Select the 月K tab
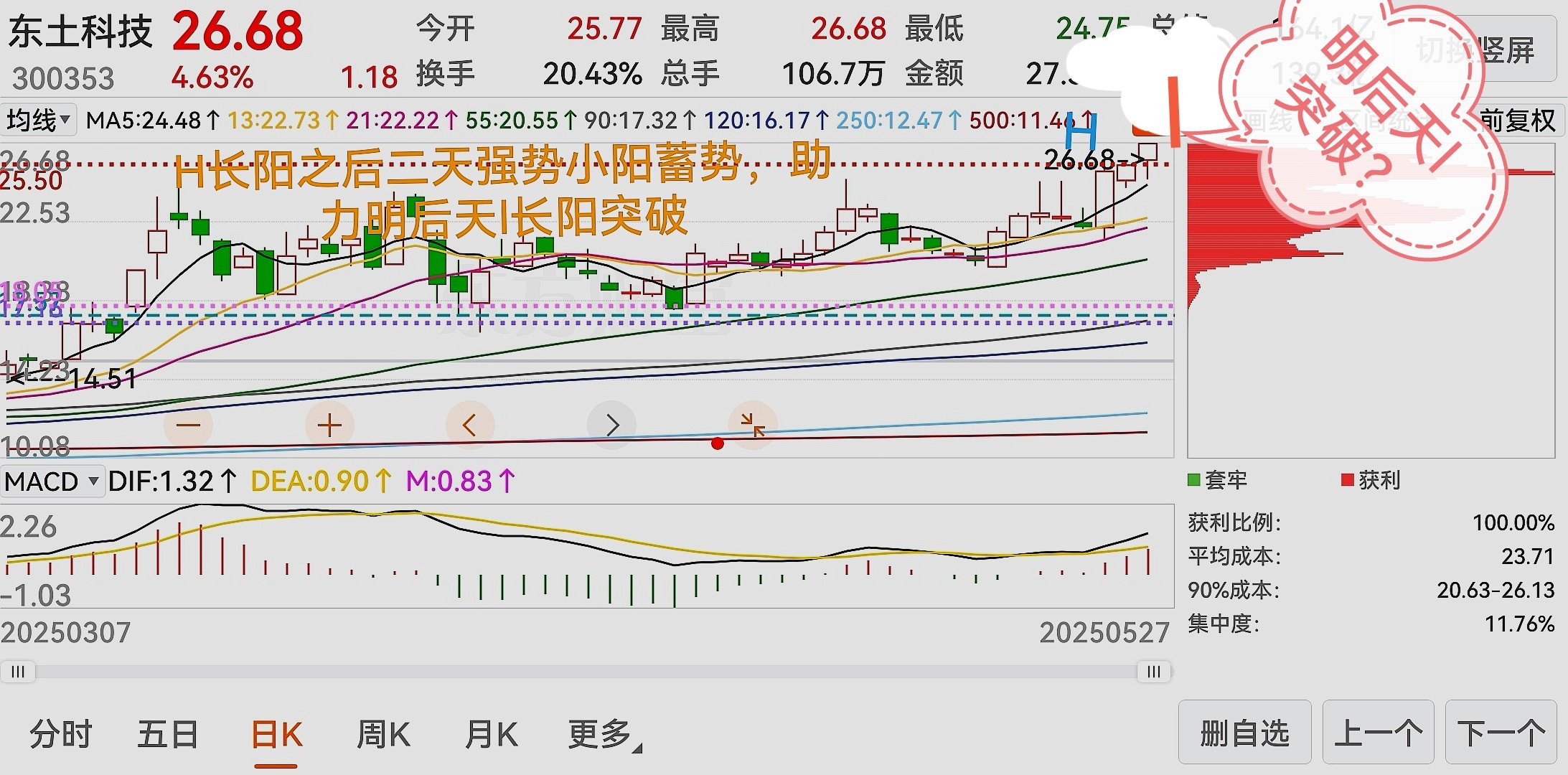This screenshot has width=1568, height=775. click(491, 735)
